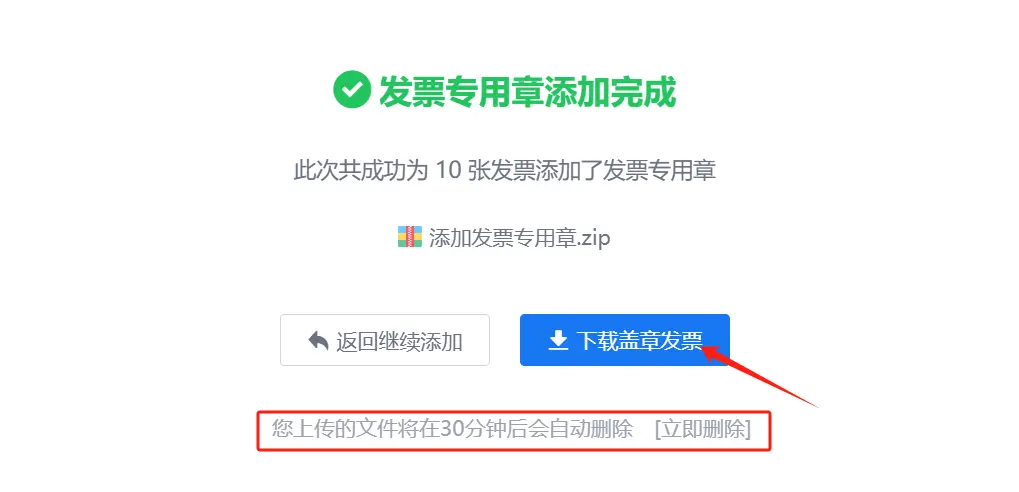Click the 发票专用章 phrase ending the summary
The width and height of the screenshot is (1019, 492).
[659, 172]
